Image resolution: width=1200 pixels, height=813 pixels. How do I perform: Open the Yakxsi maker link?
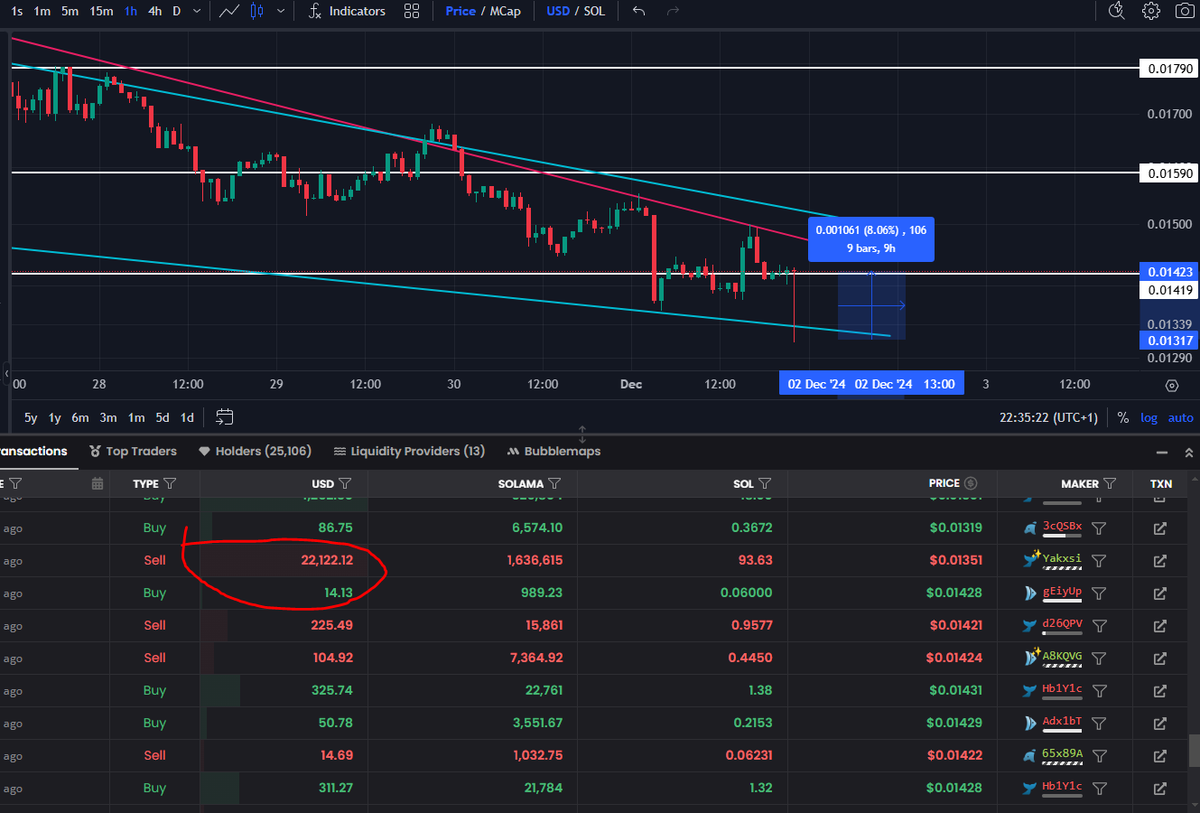tap(1062, 558)
